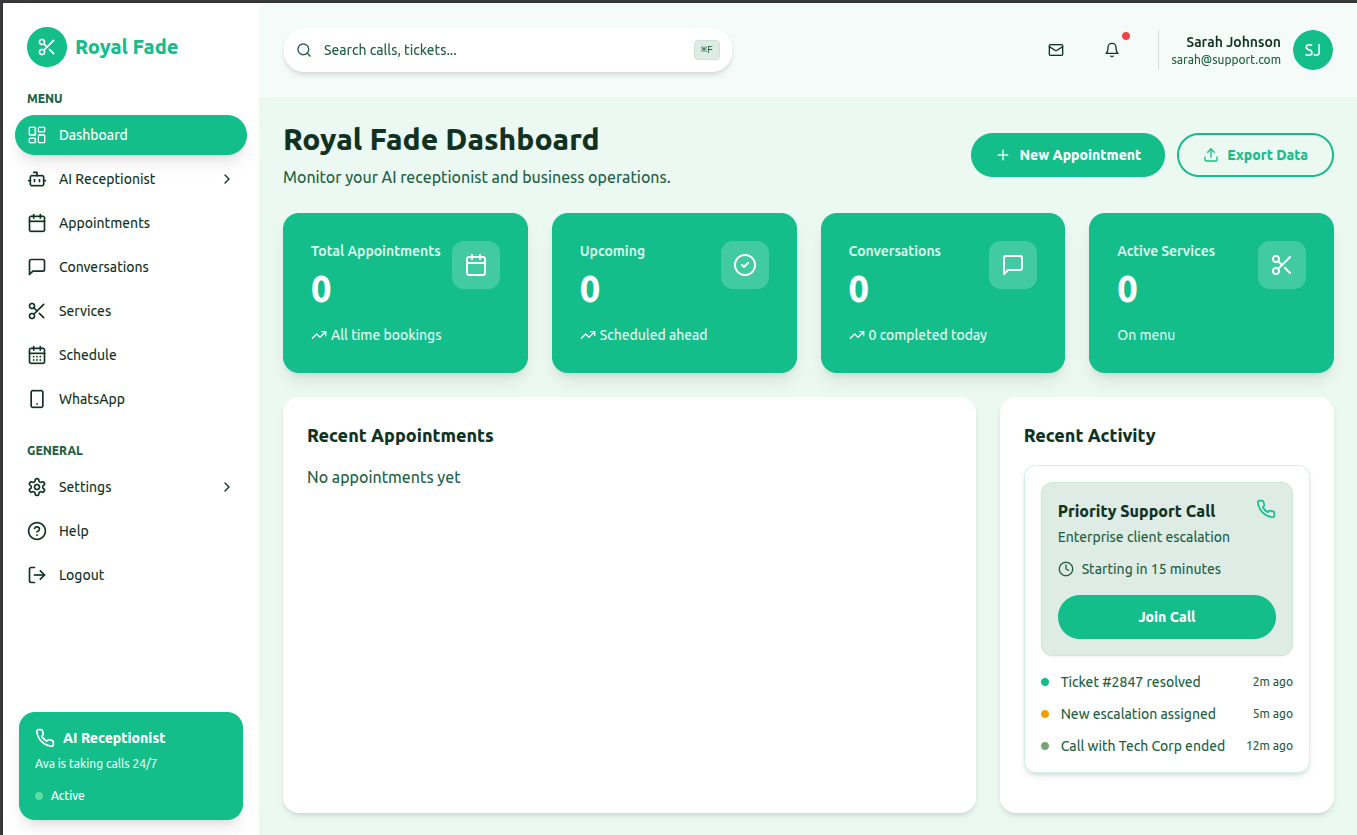Click the calendar icon on Total Appointments card
1357x835 pixels.
coord(476,265)
